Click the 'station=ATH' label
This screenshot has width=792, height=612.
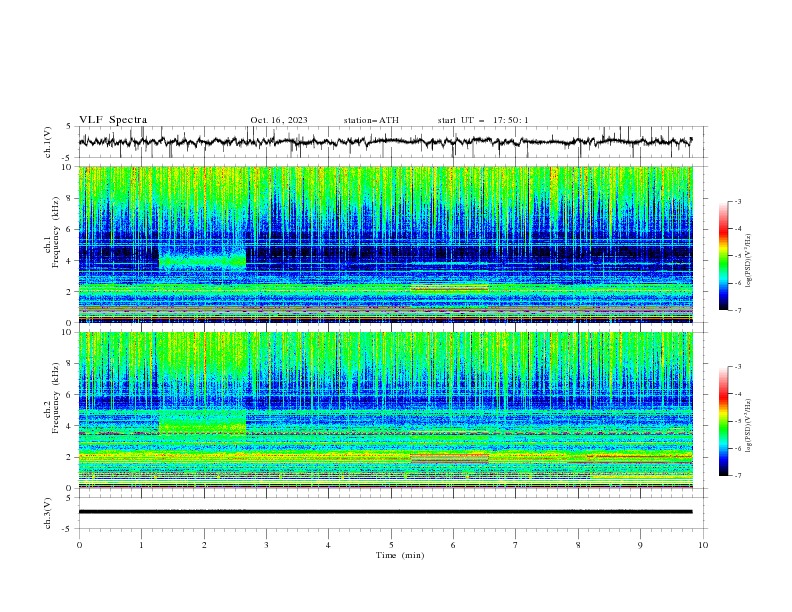click(x=371, y=120)
